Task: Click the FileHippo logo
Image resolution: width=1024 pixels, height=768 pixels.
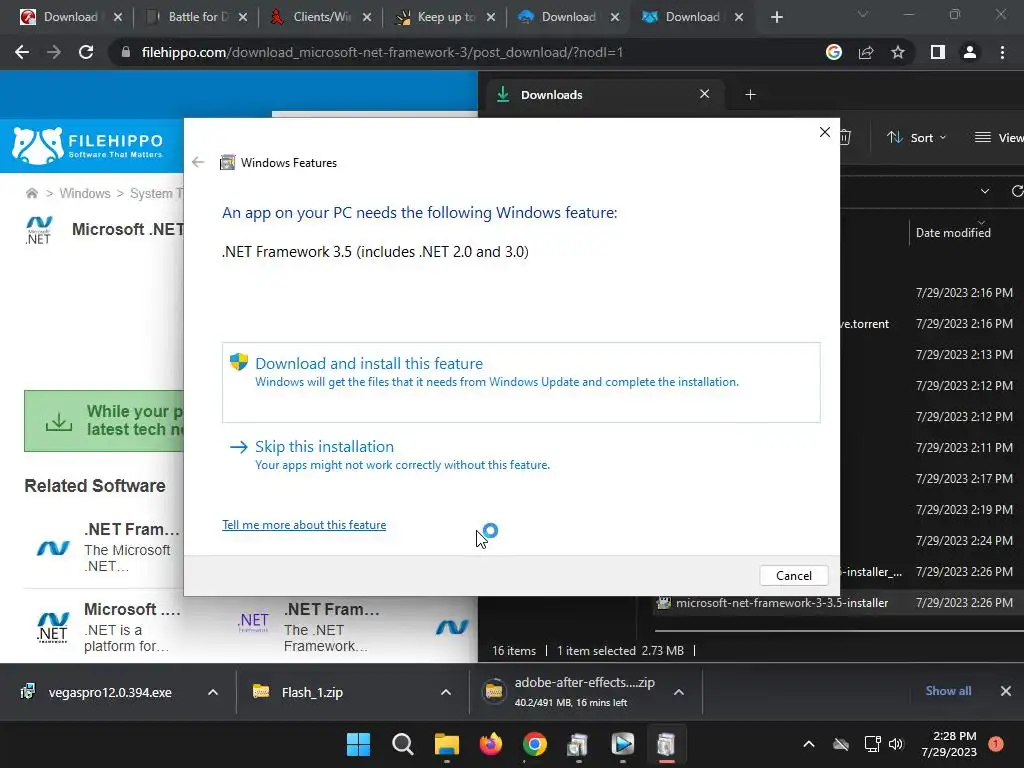Action: (88, 145)
